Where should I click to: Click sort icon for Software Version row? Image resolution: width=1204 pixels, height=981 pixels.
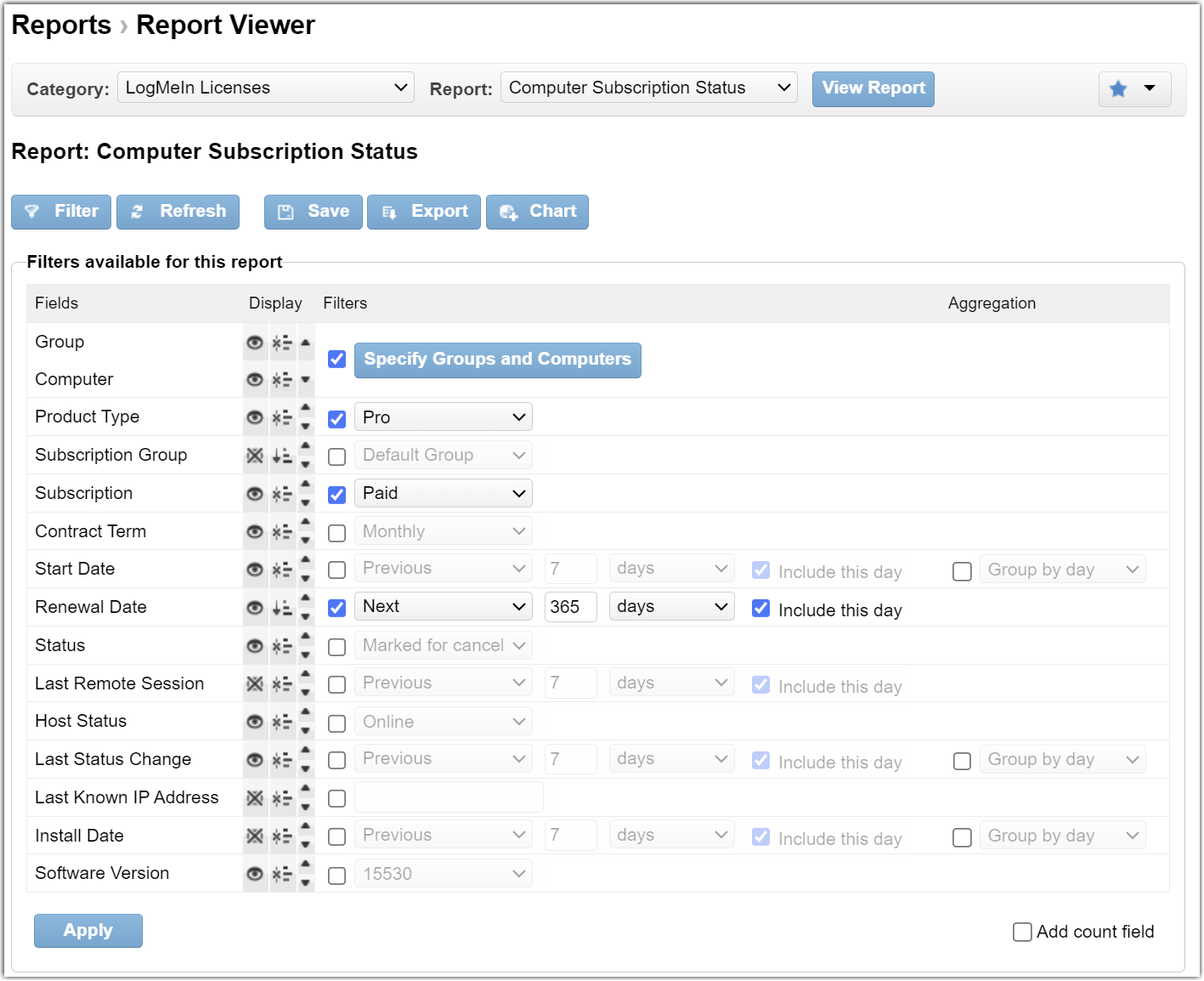[x=282, y=874]
